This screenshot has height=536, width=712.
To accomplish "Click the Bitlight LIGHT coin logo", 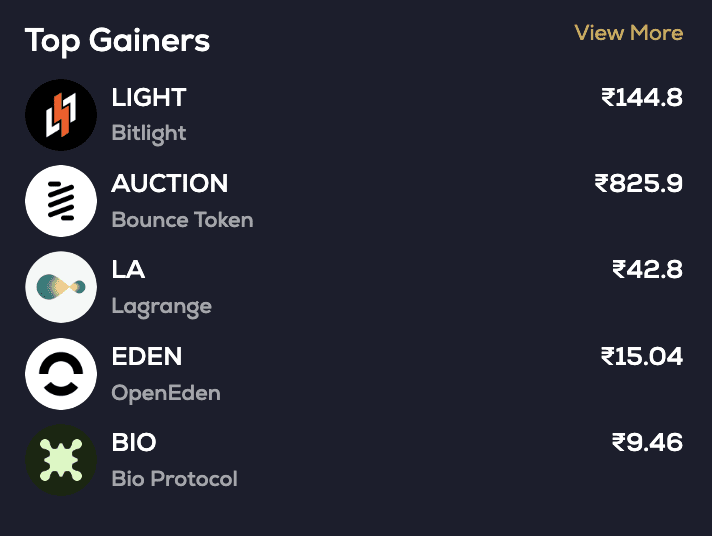I will [x=61, y=115].
